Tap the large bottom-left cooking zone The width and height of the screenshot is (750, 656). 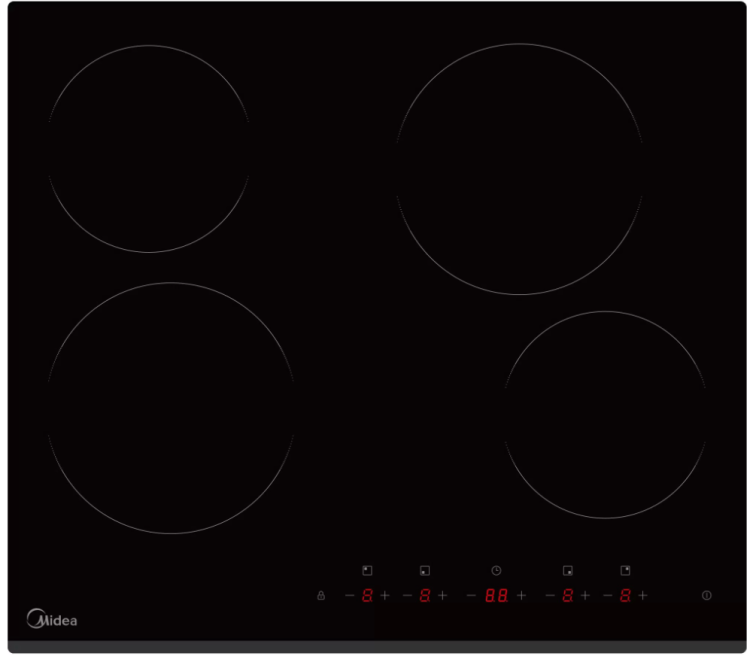click(171, 408)
